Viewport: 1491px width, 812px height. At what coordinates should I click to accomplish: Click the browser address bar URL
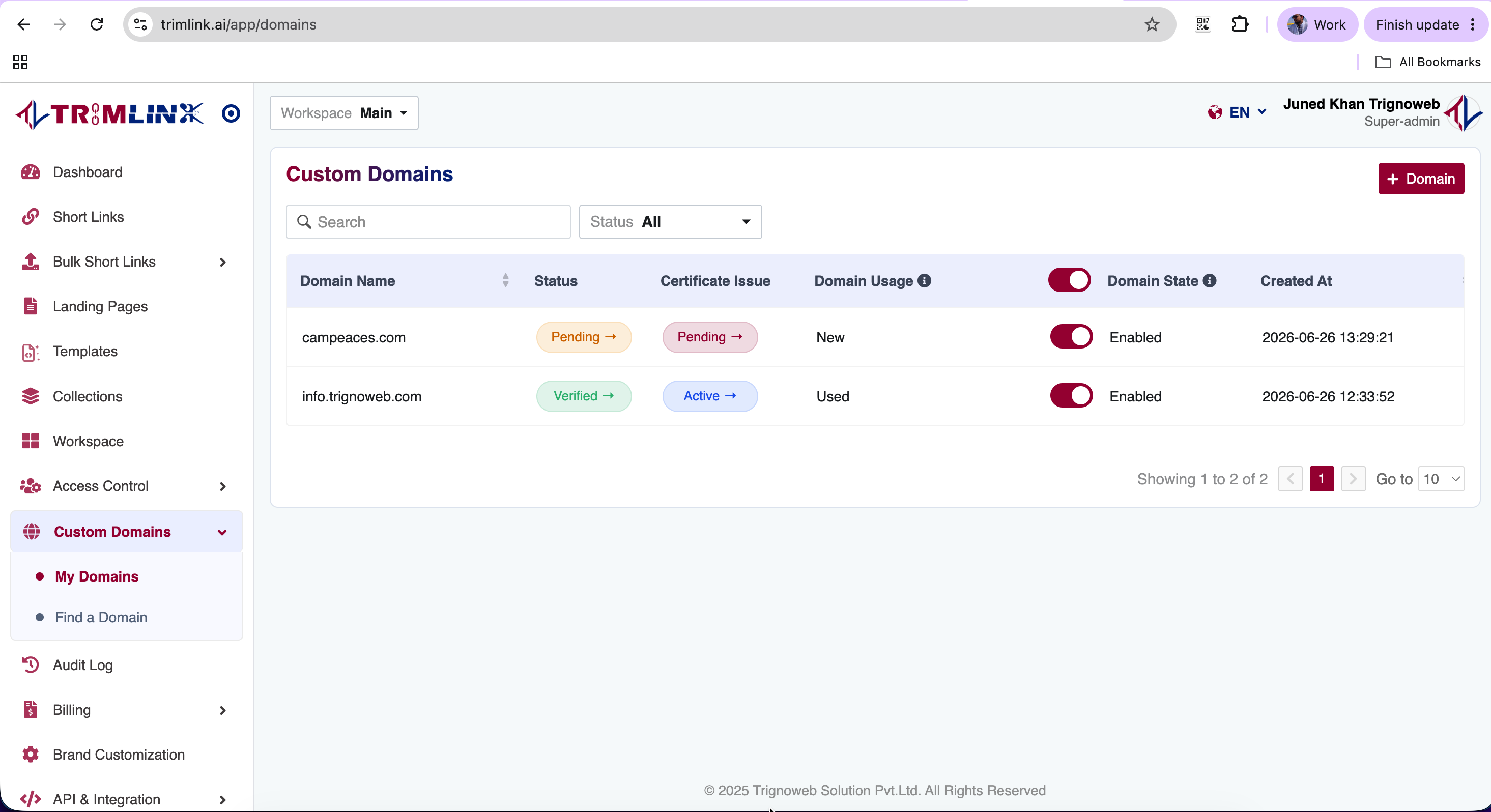(x=239, y=24)
